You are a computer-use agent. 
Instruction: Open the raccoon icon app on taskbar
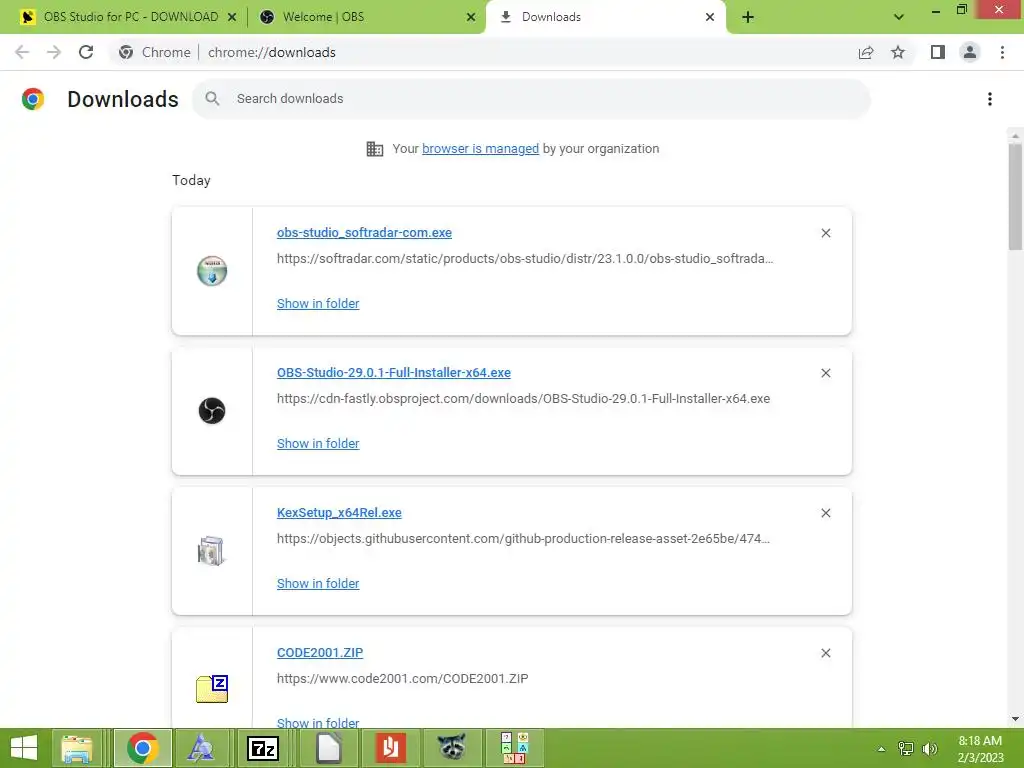click(x=451, y=748)
